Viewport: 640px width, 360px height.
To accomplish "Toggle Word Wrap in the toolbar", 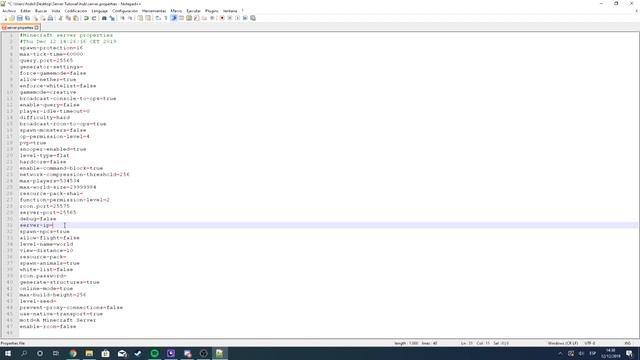I will pos(158,18).
